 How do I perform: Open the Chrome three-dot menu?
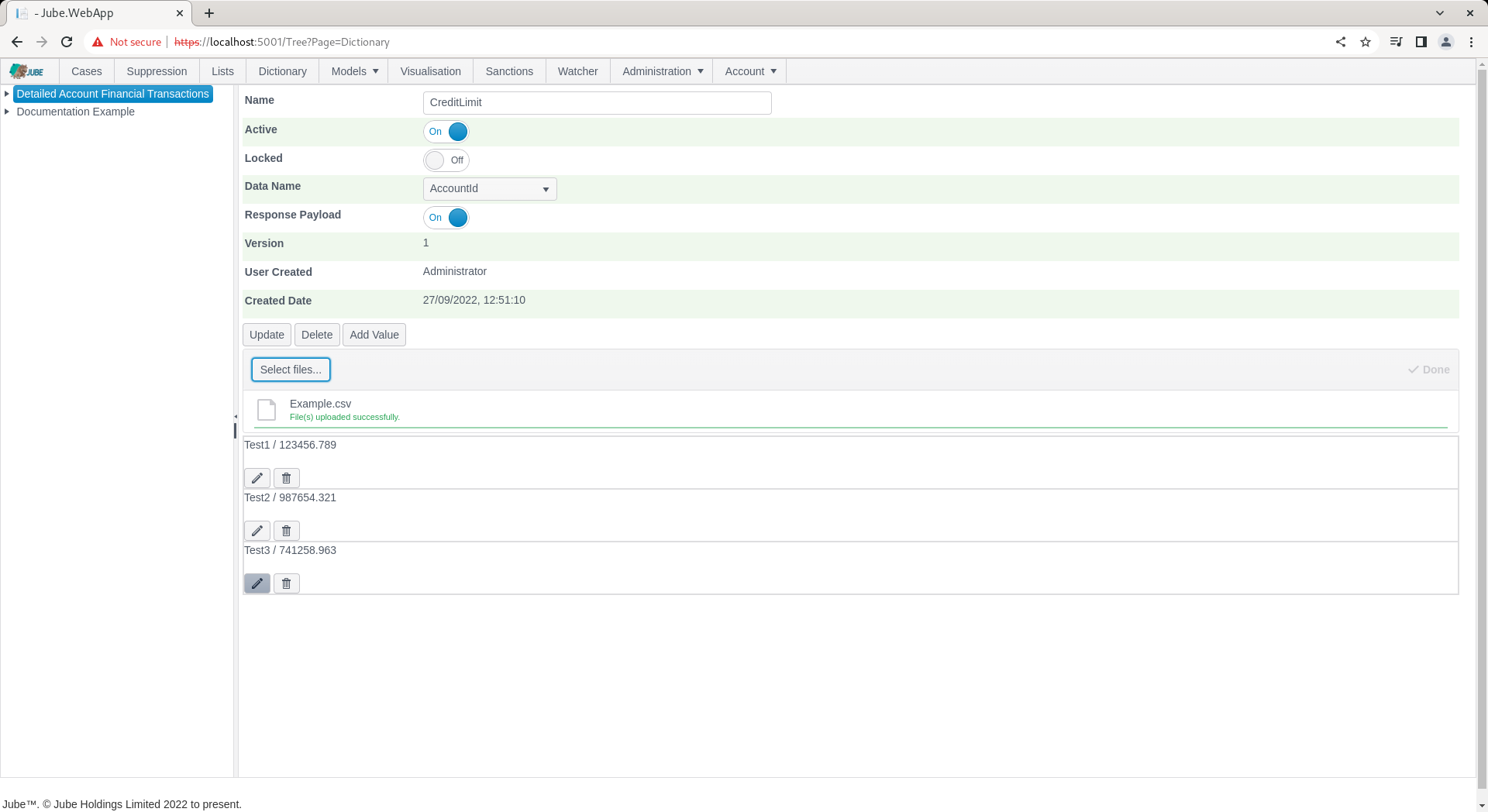point(1471,42)
